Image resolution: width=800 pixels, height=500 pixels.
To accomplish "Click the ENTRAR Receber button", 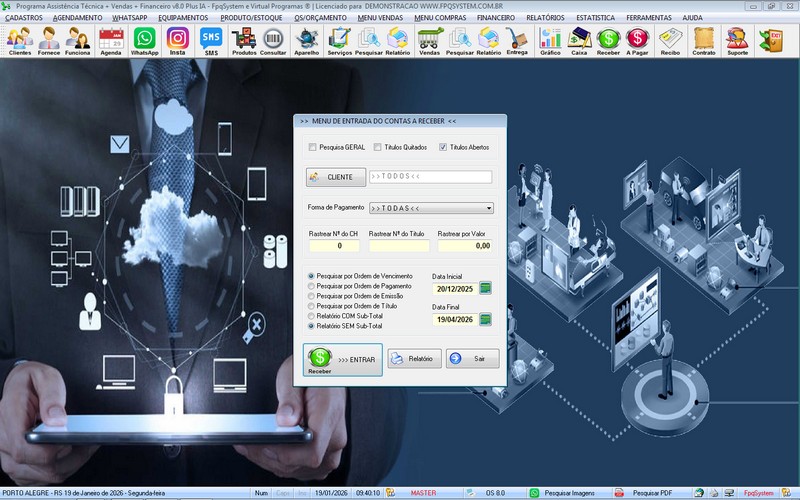I will [x=342, y=360].
